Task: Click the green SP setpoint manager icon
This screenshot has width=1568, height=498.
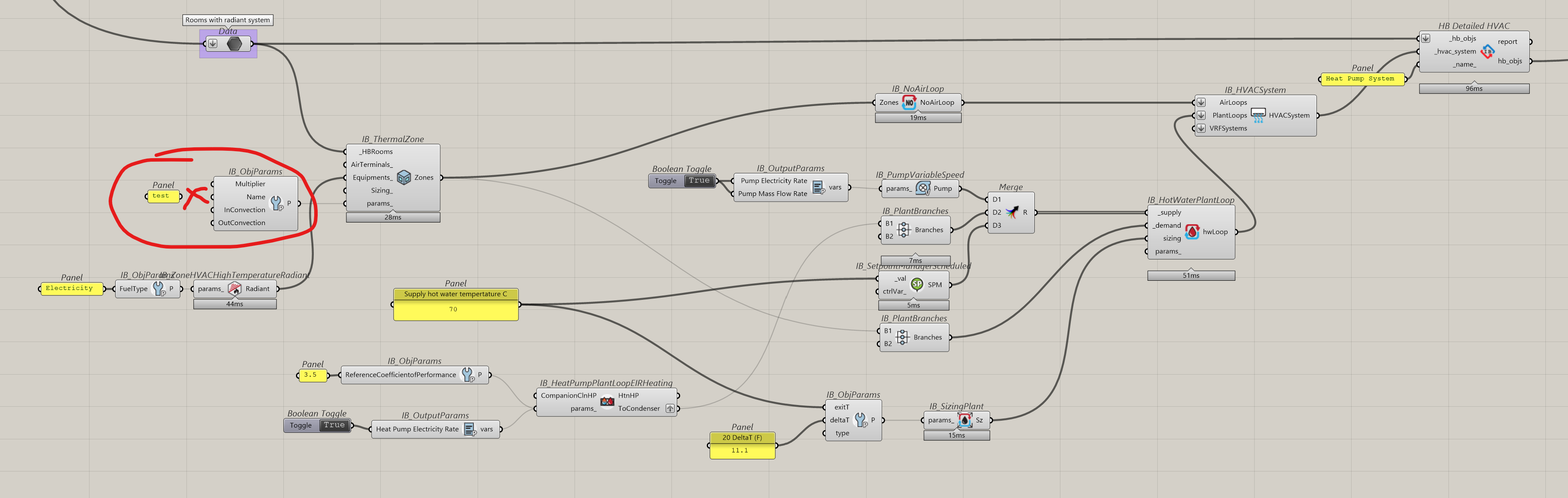Action: (x=917, y=284)
